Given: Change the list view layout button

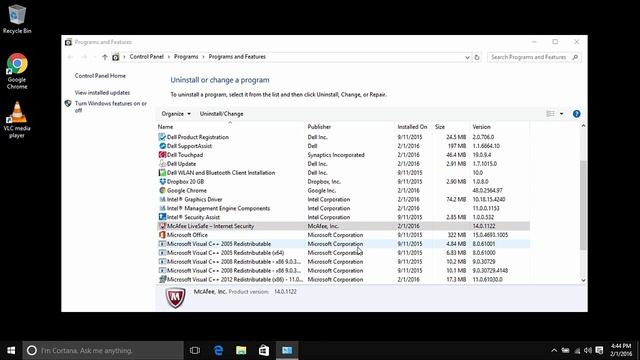Looking at the screenshot, I should pyautogui.click(x=551, y=114).
